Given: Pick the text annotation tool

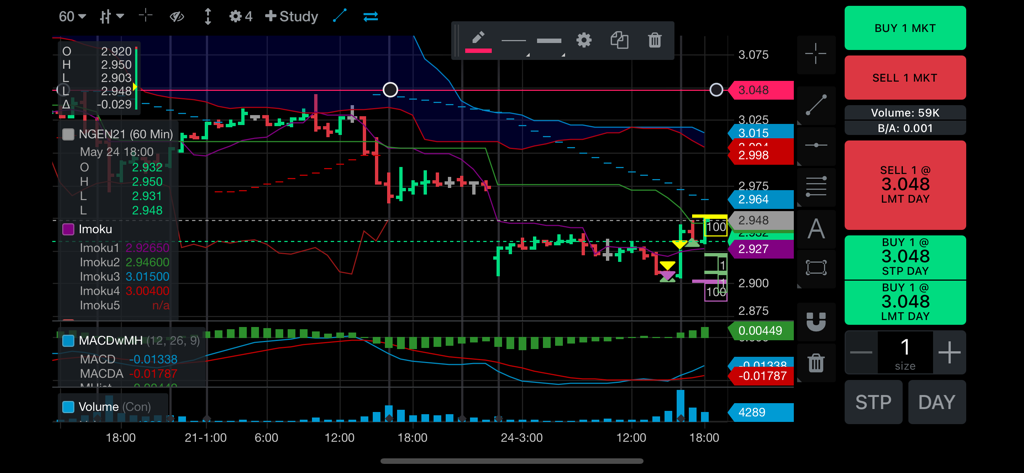Looking at the screenshot, I should click(816, 229).
